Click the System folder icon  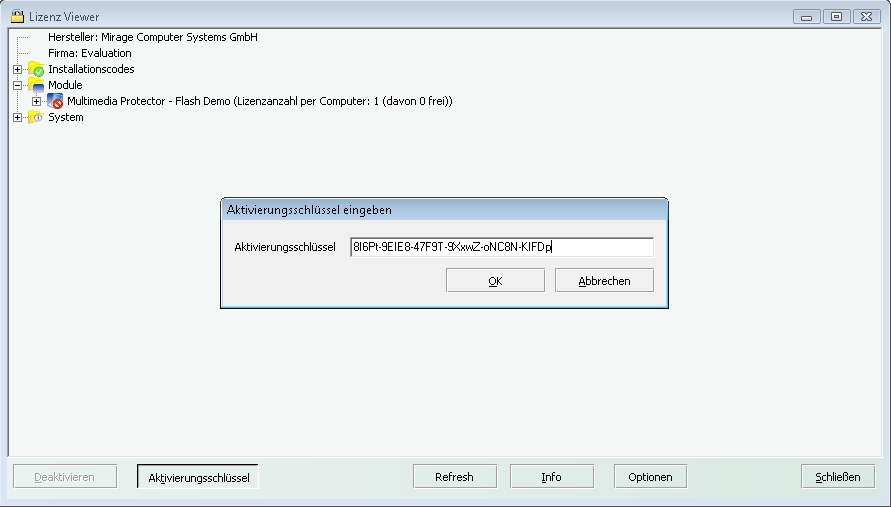36,117
